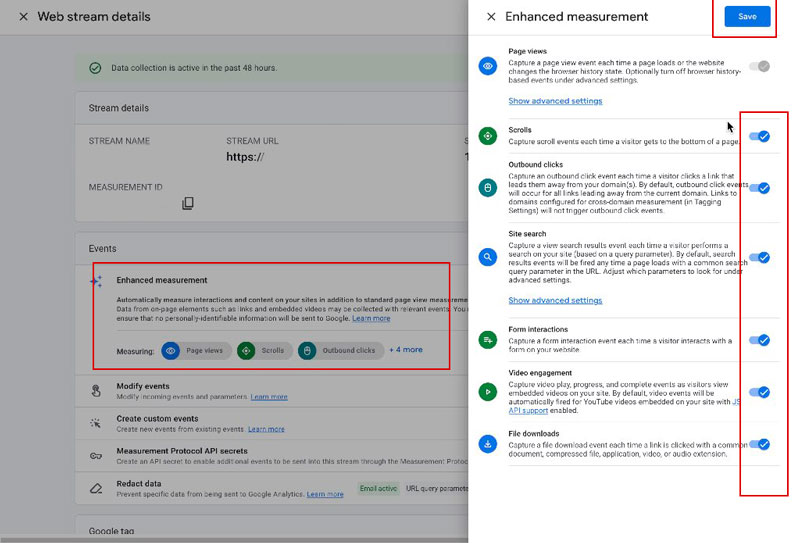This screenshot has height=543, width=800.
Task: Click the Scrolls icon in the panel
Action: pyautogui.click(x=488, y=136)
